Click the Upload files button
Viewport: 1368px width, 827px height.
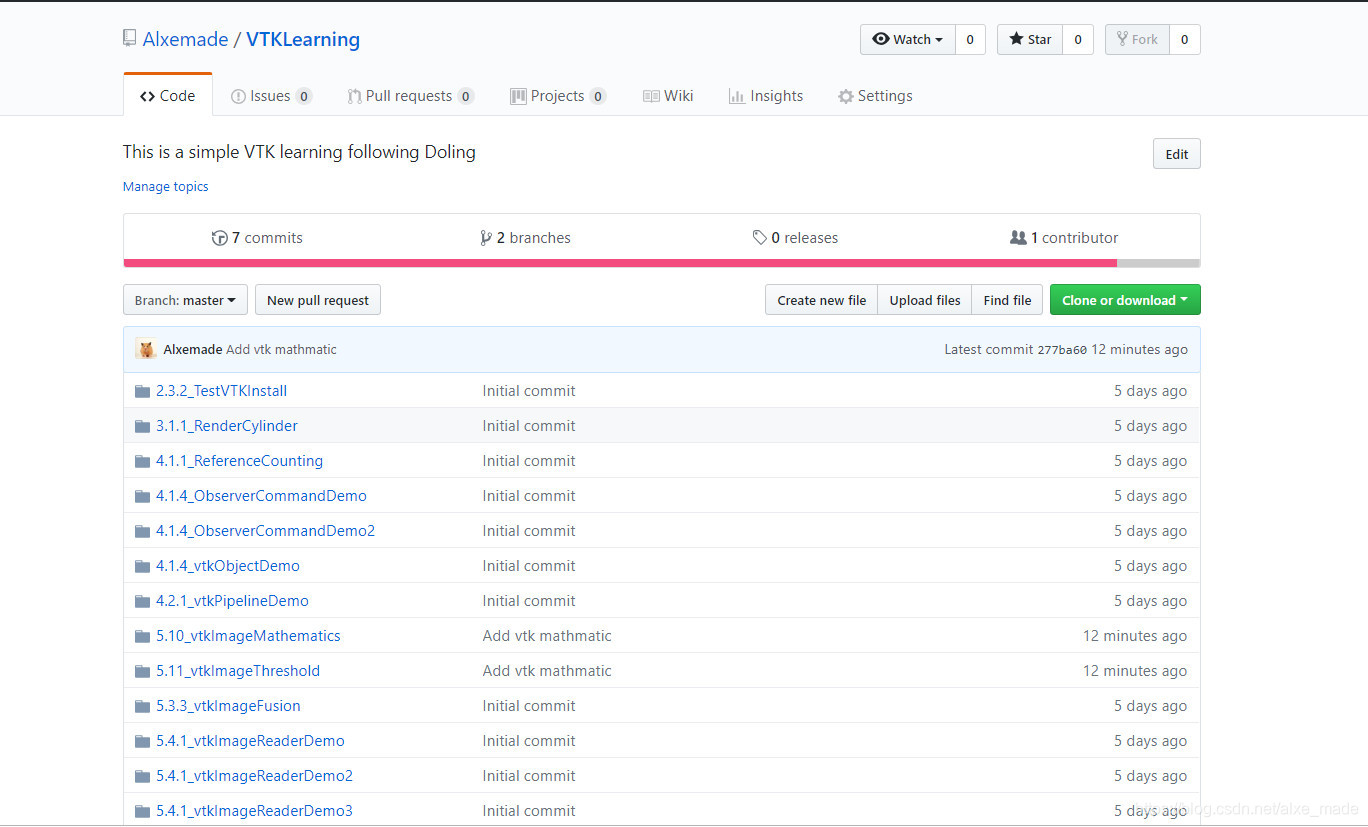(925, 300)
